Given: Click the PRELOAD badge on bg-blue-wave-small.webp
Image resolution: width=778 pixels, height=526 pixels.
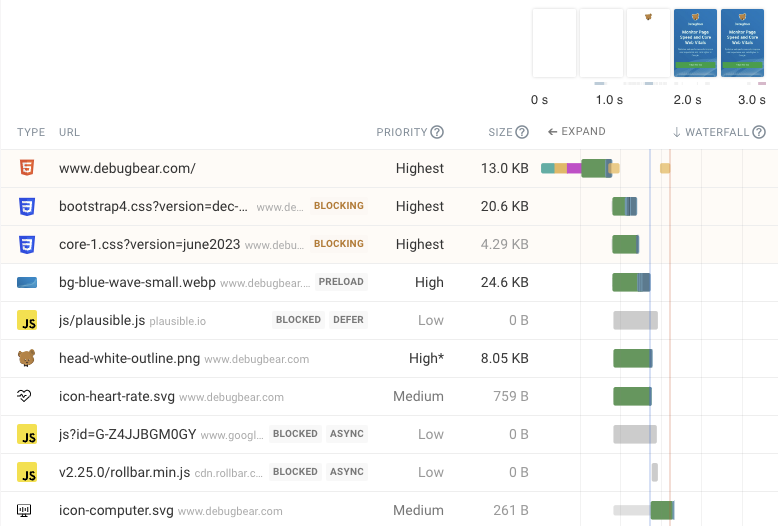Looking at the screenshot, I should (x=341, y=282).
